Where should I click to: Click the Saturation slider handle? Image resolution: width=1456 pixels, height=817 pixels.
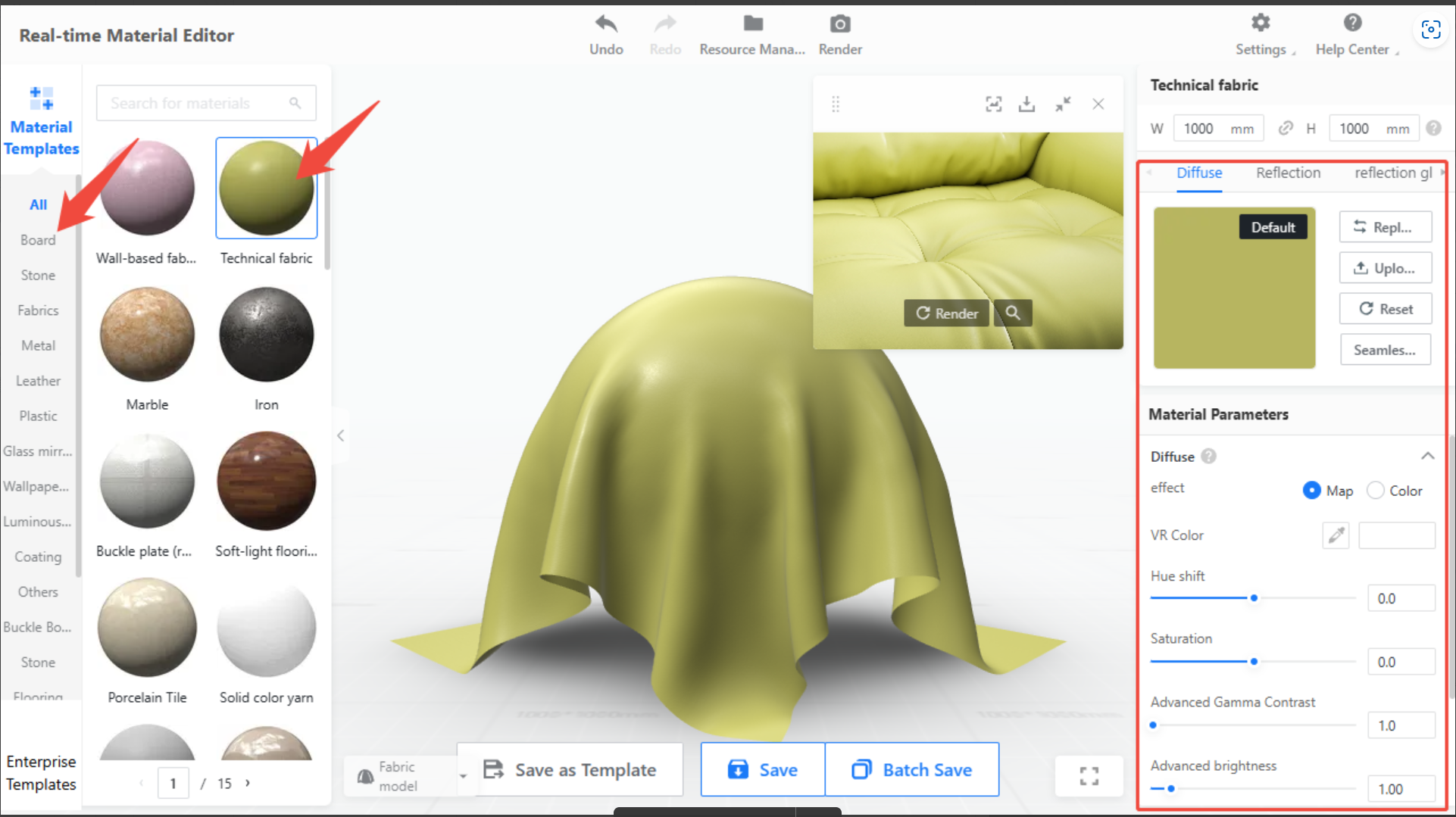pos(1254,662)
